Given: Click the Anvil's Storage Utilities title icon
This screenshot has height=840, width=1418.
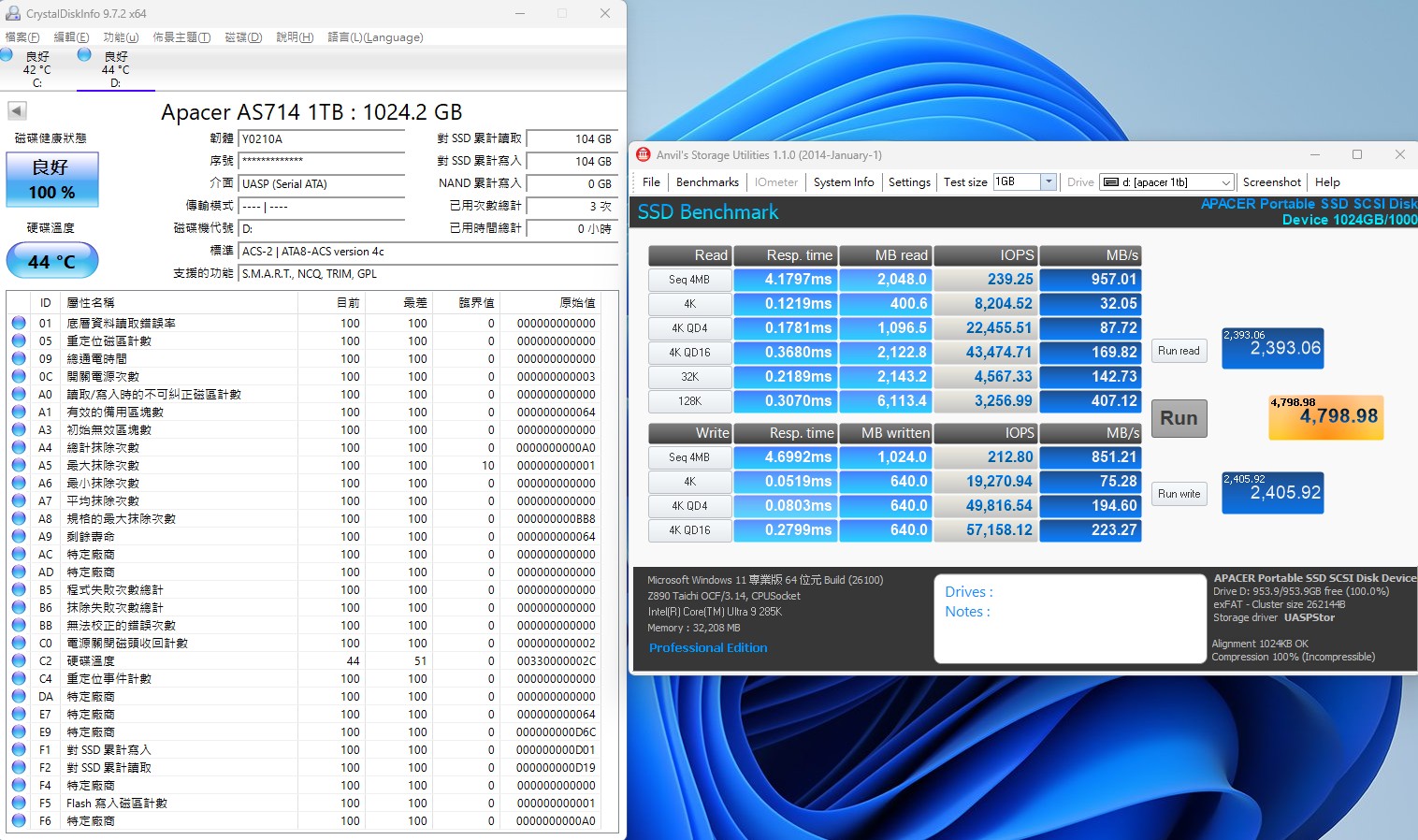Looking at the screenshot, I should (644, 155).
